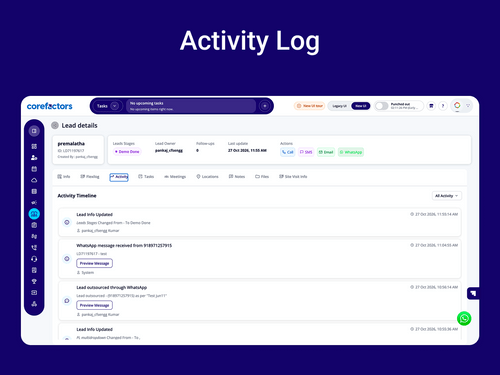Click 'Lead outsourced through WhatsApp' title
Screen dimensions: 500x375
[112, 287]
